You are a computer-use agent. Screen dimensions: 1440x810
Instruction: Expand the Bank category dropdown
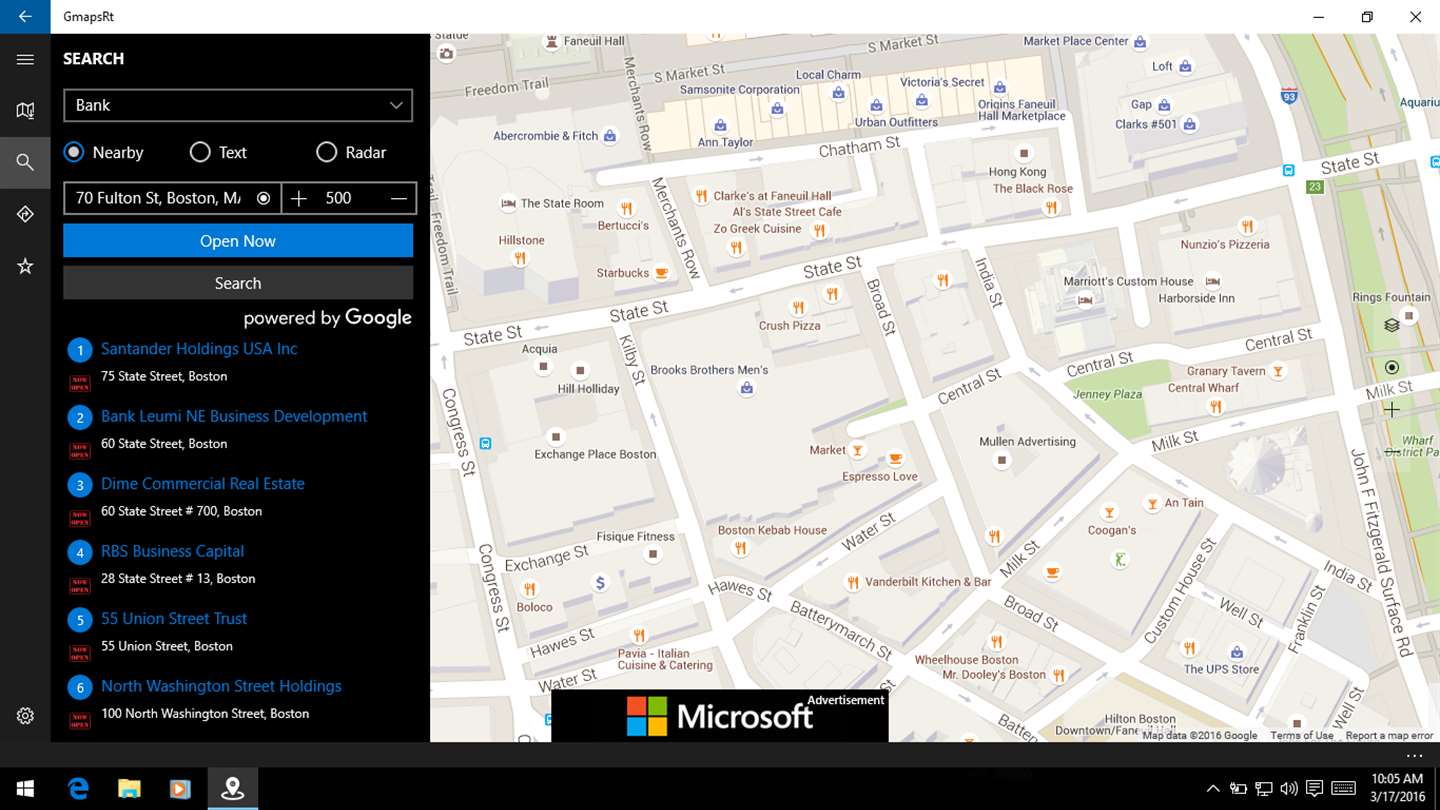pos(238,105)
